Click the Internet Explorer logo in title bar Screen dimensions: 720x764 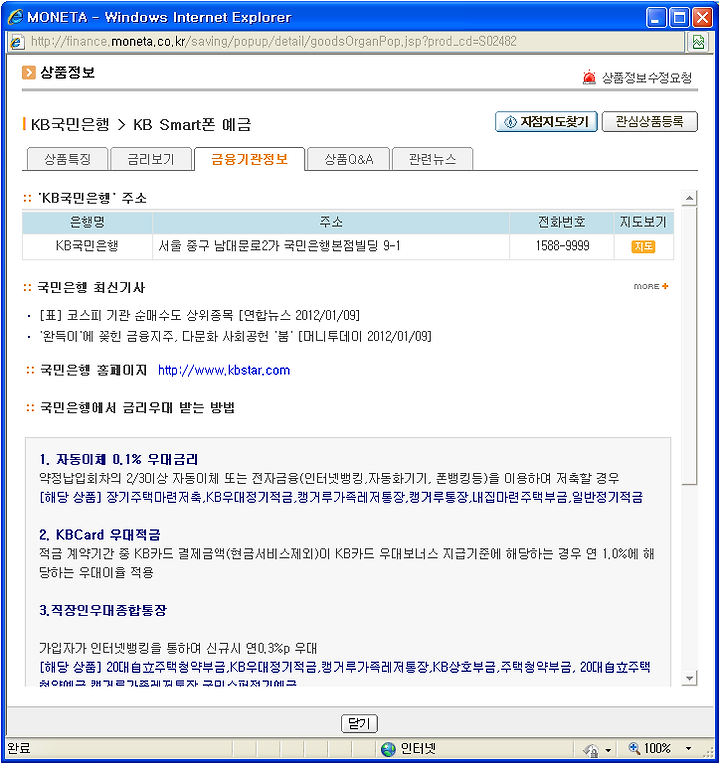coord(15,18)
